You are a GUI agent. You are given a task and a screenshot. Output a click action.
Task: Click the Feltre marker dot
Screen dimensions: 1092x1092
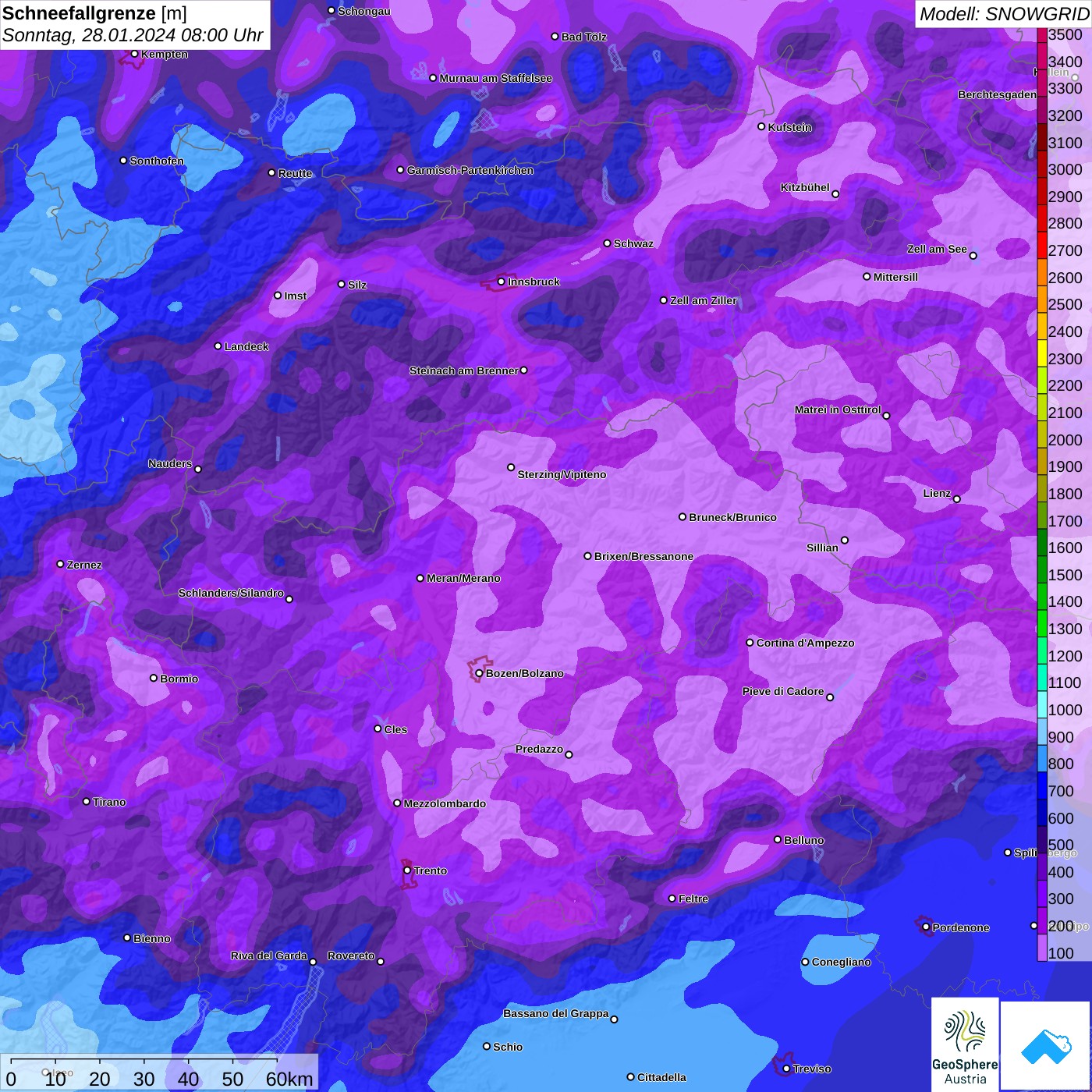pos(672,899)
